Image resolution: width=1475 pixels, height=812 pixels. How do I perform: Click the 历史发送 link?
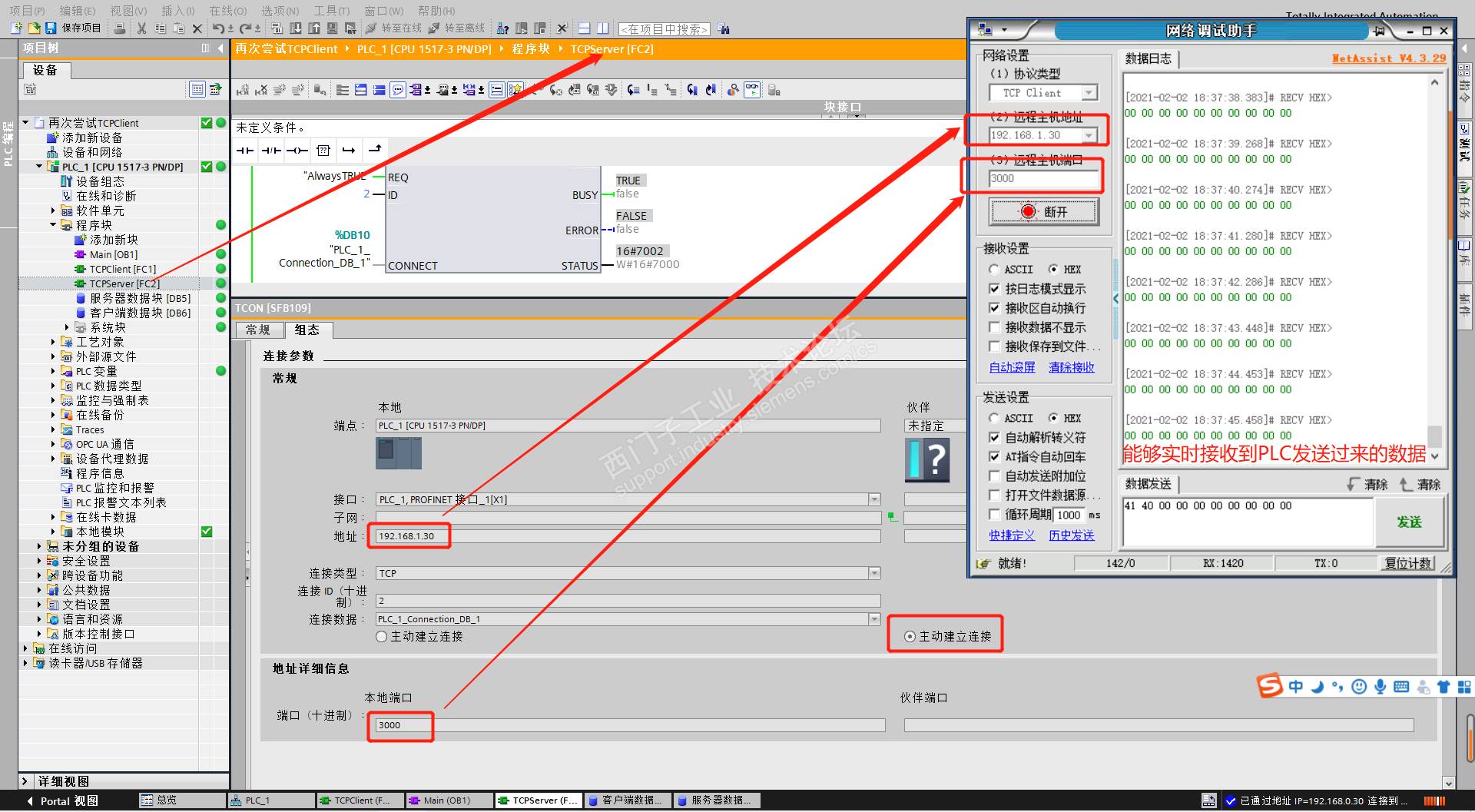(1072, 535)
